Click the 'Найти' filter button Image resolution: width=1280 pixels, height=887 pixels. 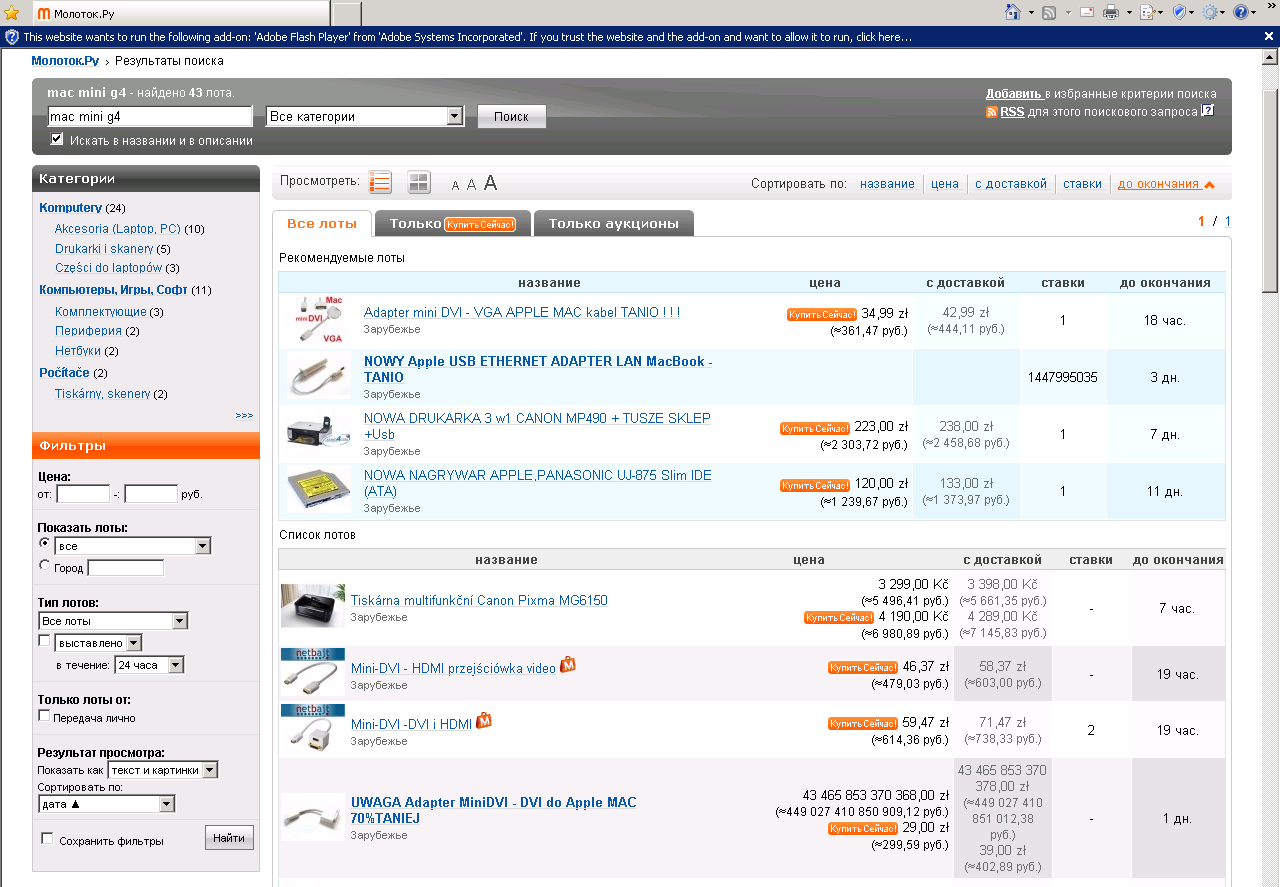[x=229, y=838]
